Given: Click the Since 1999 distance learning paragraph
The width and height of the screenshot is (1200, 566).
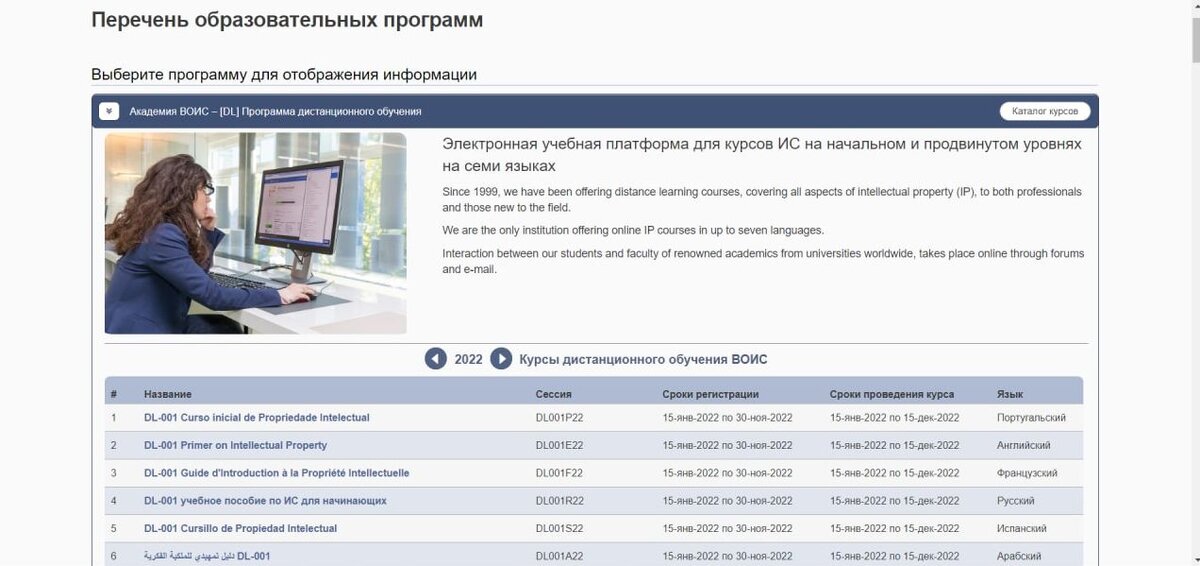Looking at the screenshot, I should coord(762,199).
